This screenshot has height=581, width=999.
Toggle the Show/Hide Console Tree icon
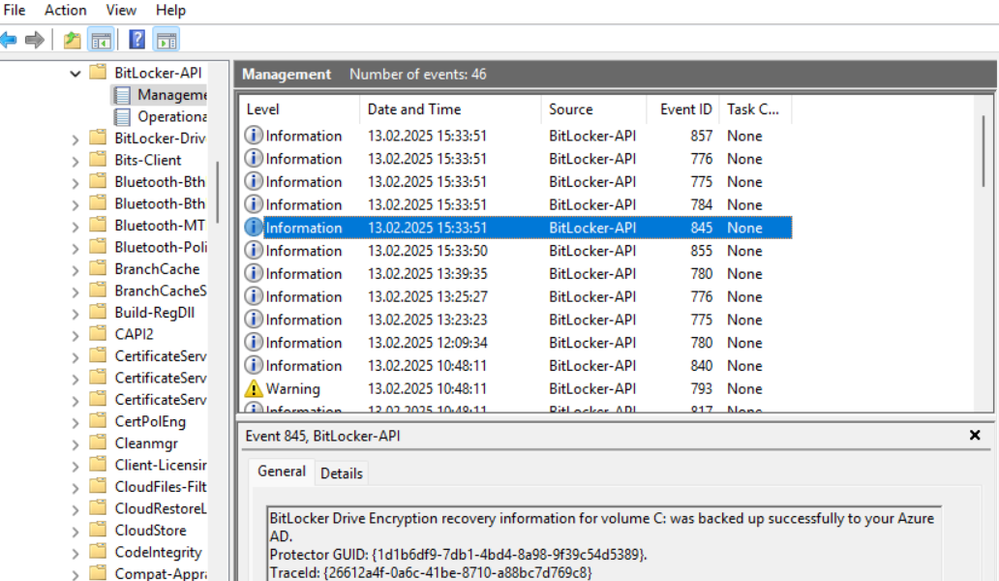coord(101,40)
